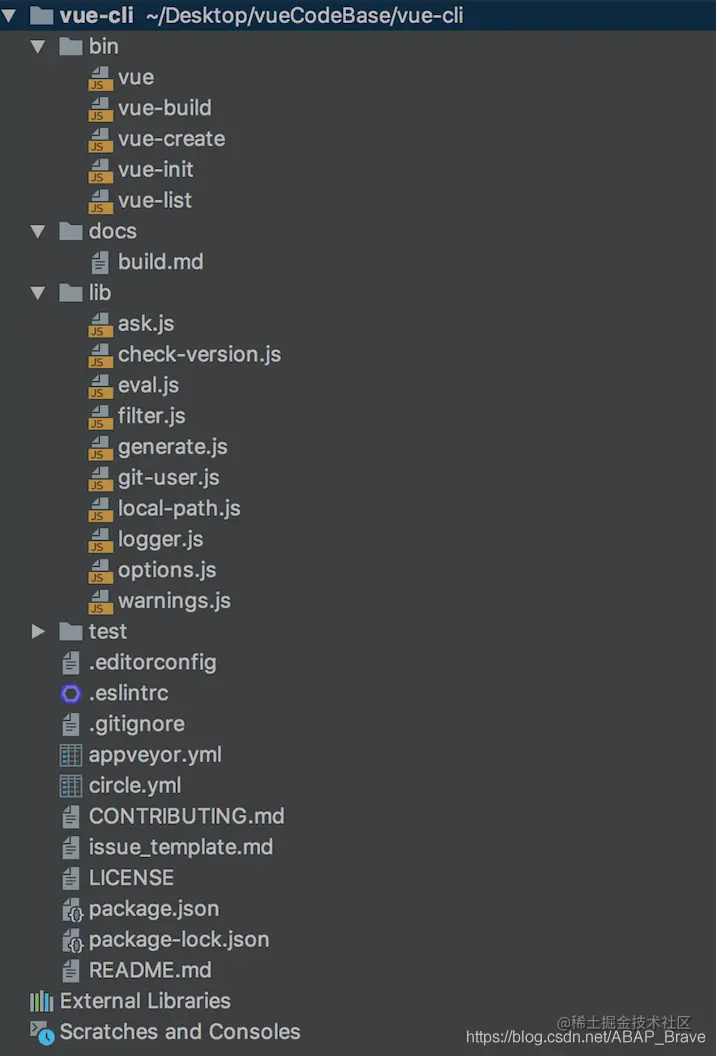
Task: Click the test folder icon
Action: click(x=71, y=631)
